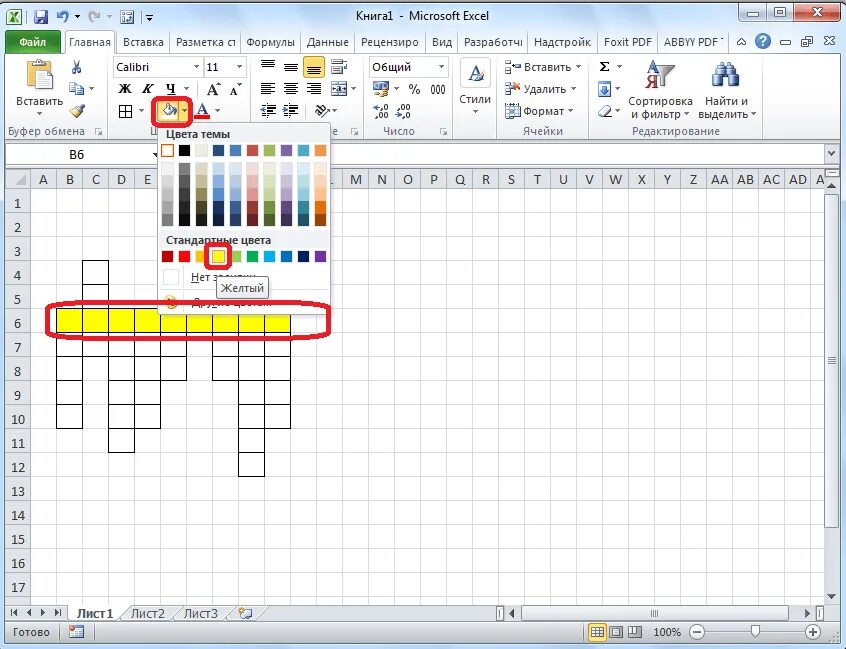Click the borders grid icon

coord(125,111)
